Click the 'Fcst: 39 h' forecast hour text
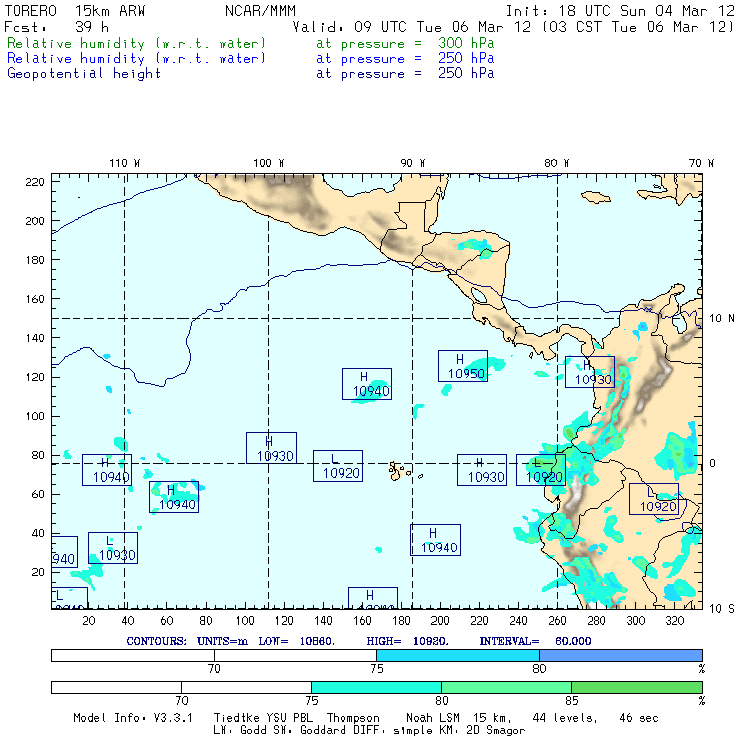The image size is (740, 740). [56, 27]
